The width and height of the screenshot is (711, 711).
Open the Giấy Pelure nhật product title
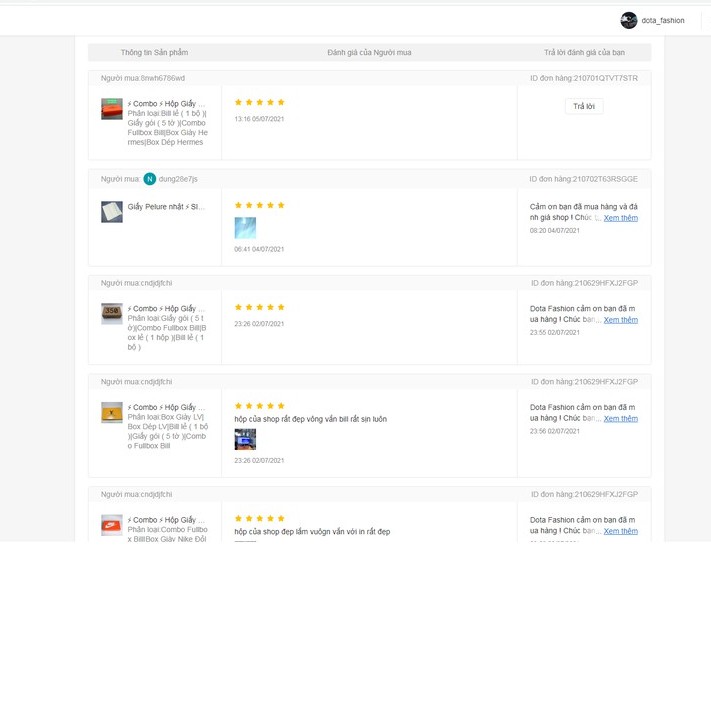tap(166, 207)
